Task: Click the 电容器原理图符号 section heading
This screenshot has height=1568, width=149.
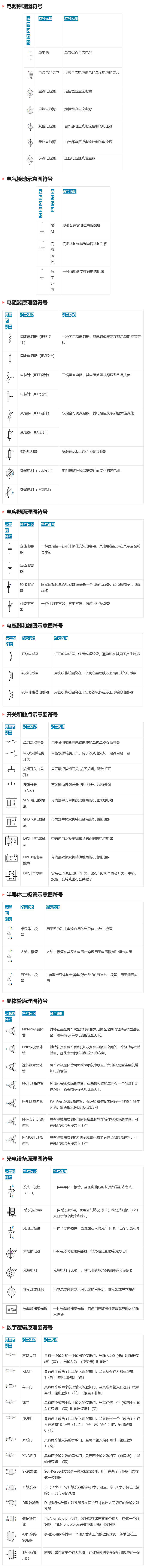Action: [x=27, y=512]
